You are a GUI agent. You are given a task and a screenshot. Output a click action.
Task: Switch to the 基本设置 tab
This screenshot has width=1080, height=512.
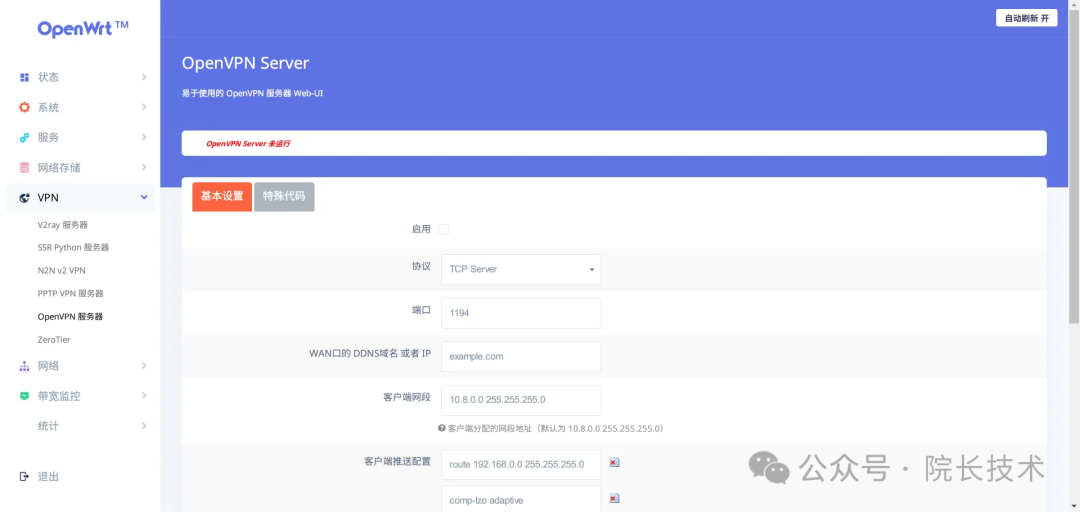point(222,196)
